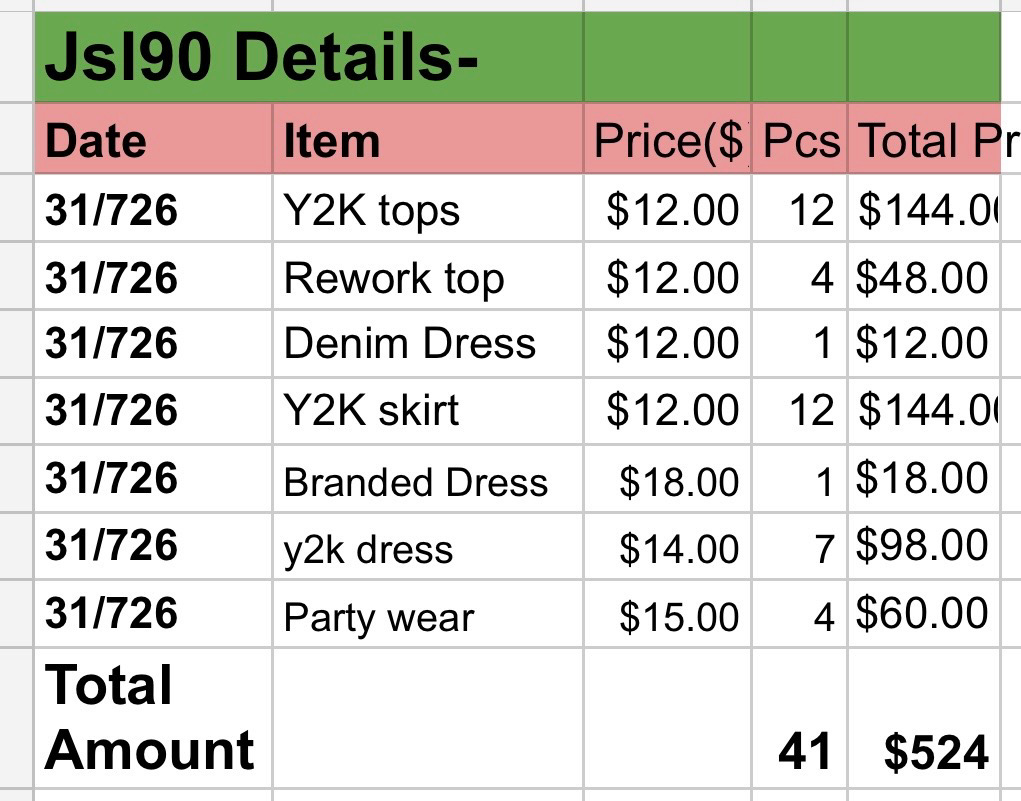Click the $98.00 total price cell
This screenshot has height=801, width=1021.
click(924, 547)
